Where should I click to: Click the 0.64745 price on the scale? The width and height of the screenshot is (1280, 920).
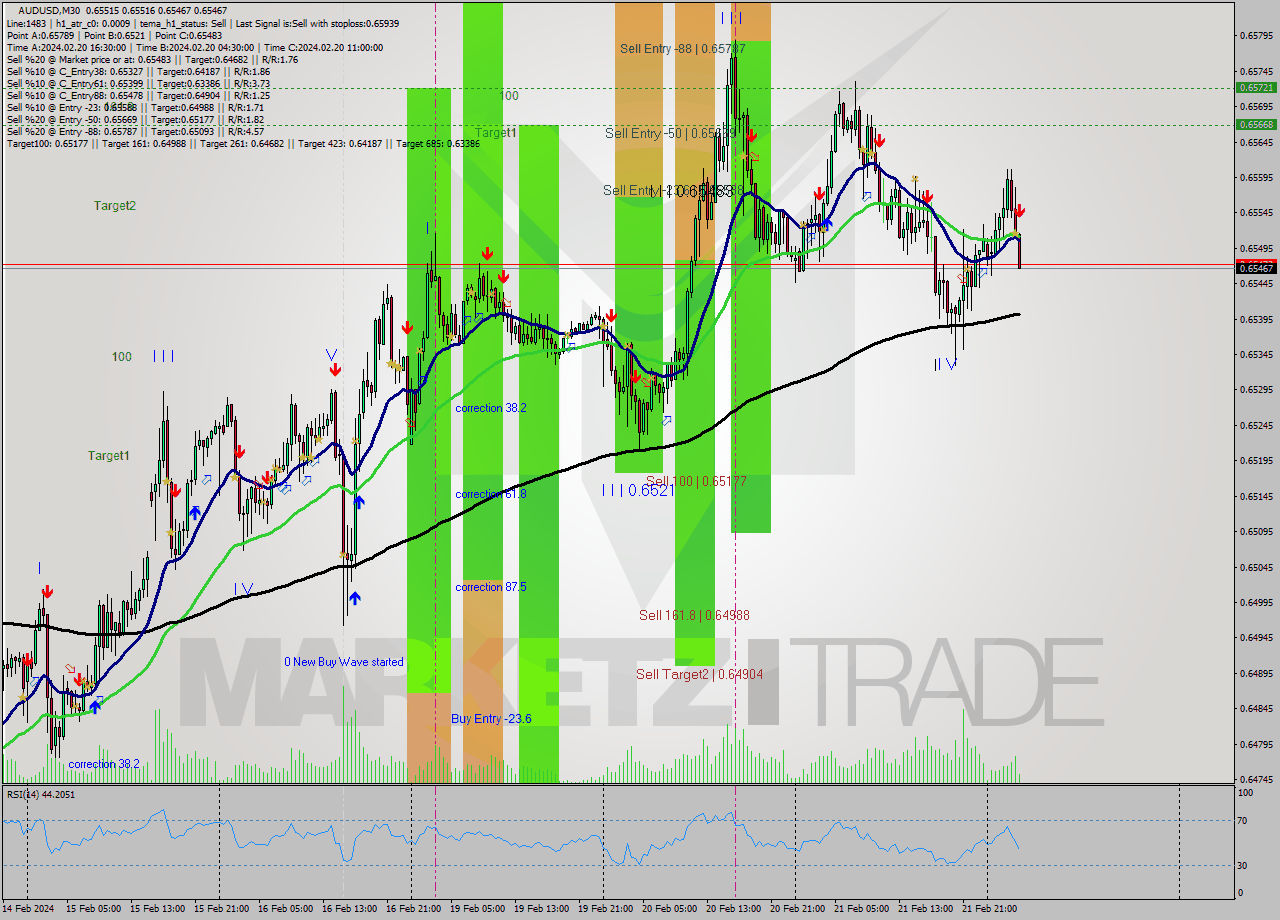[x=1256, y=779]
